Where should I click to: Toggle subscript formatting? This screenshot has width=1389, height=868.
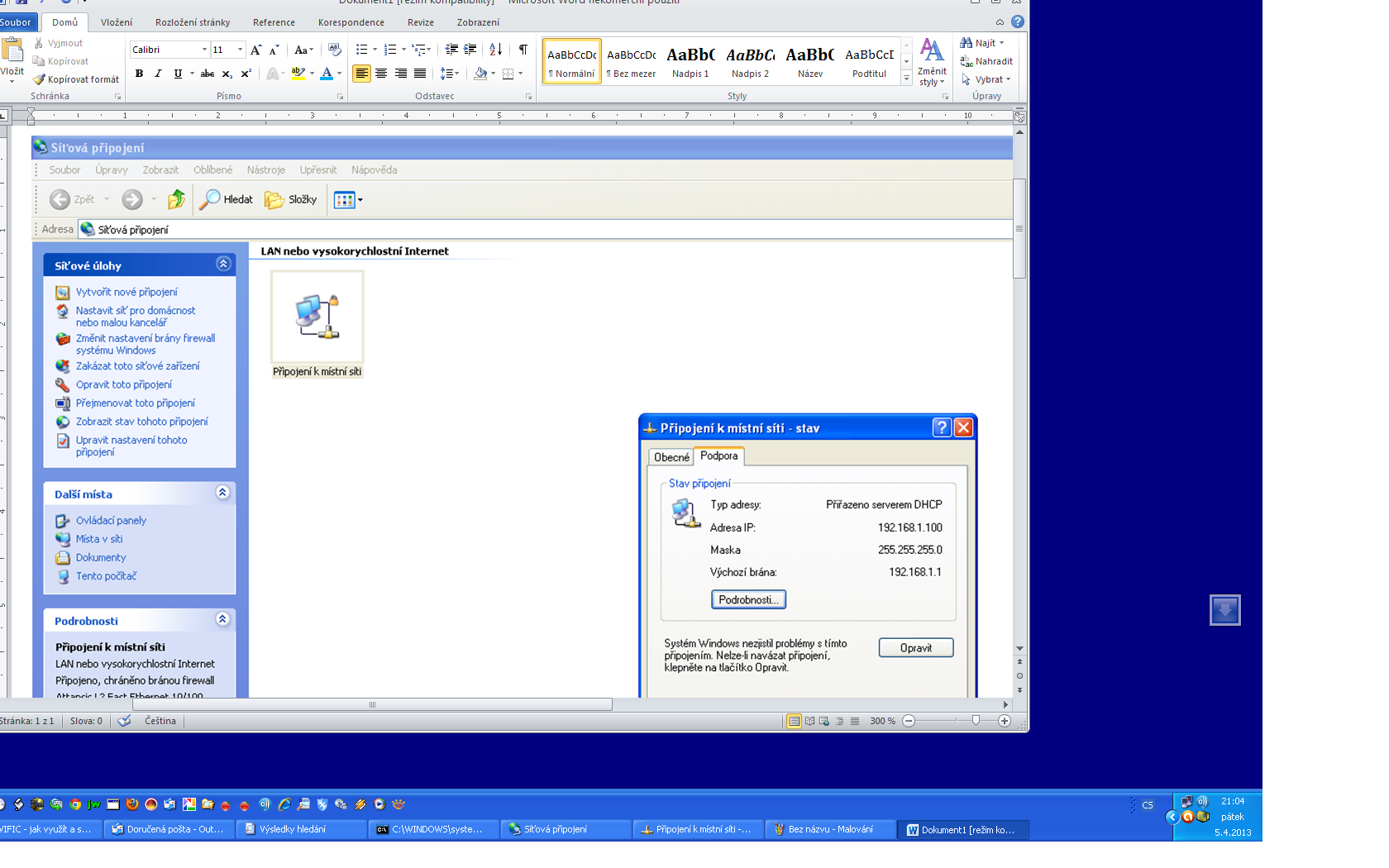[x=227, y=74]
